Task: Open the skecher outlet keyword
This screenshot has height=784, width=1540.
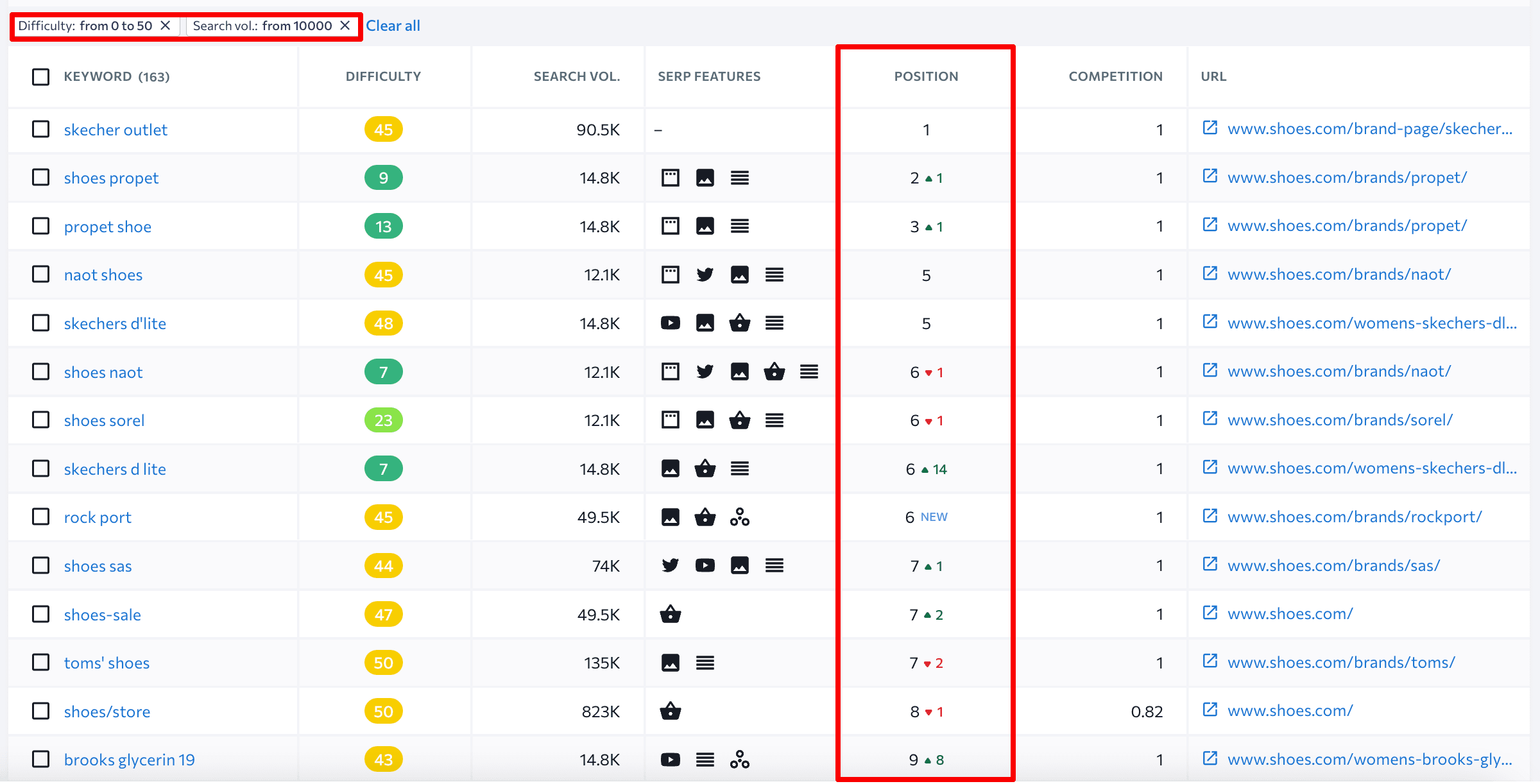Action: tap(116, 130)
